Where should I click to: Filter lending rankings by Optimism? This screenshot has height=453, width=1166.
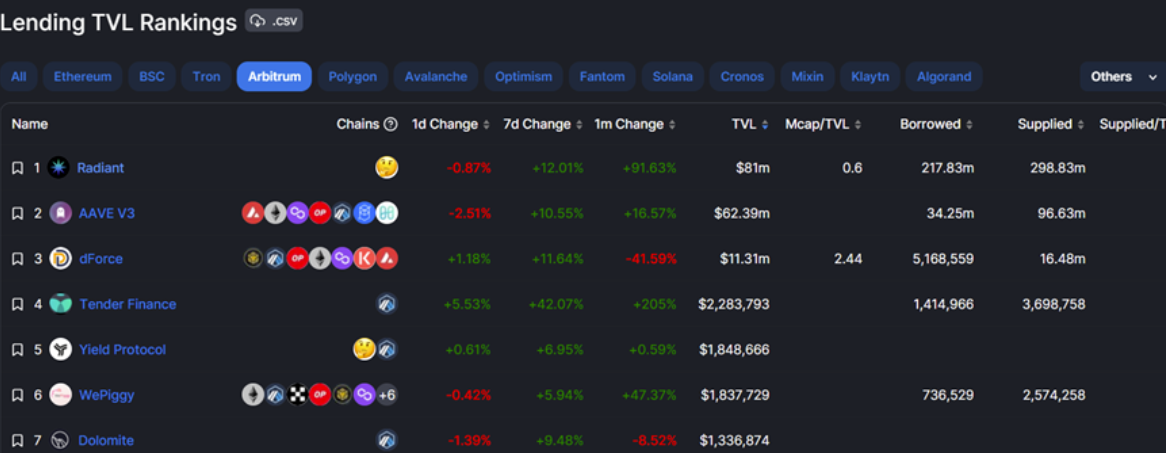(524, 77)
